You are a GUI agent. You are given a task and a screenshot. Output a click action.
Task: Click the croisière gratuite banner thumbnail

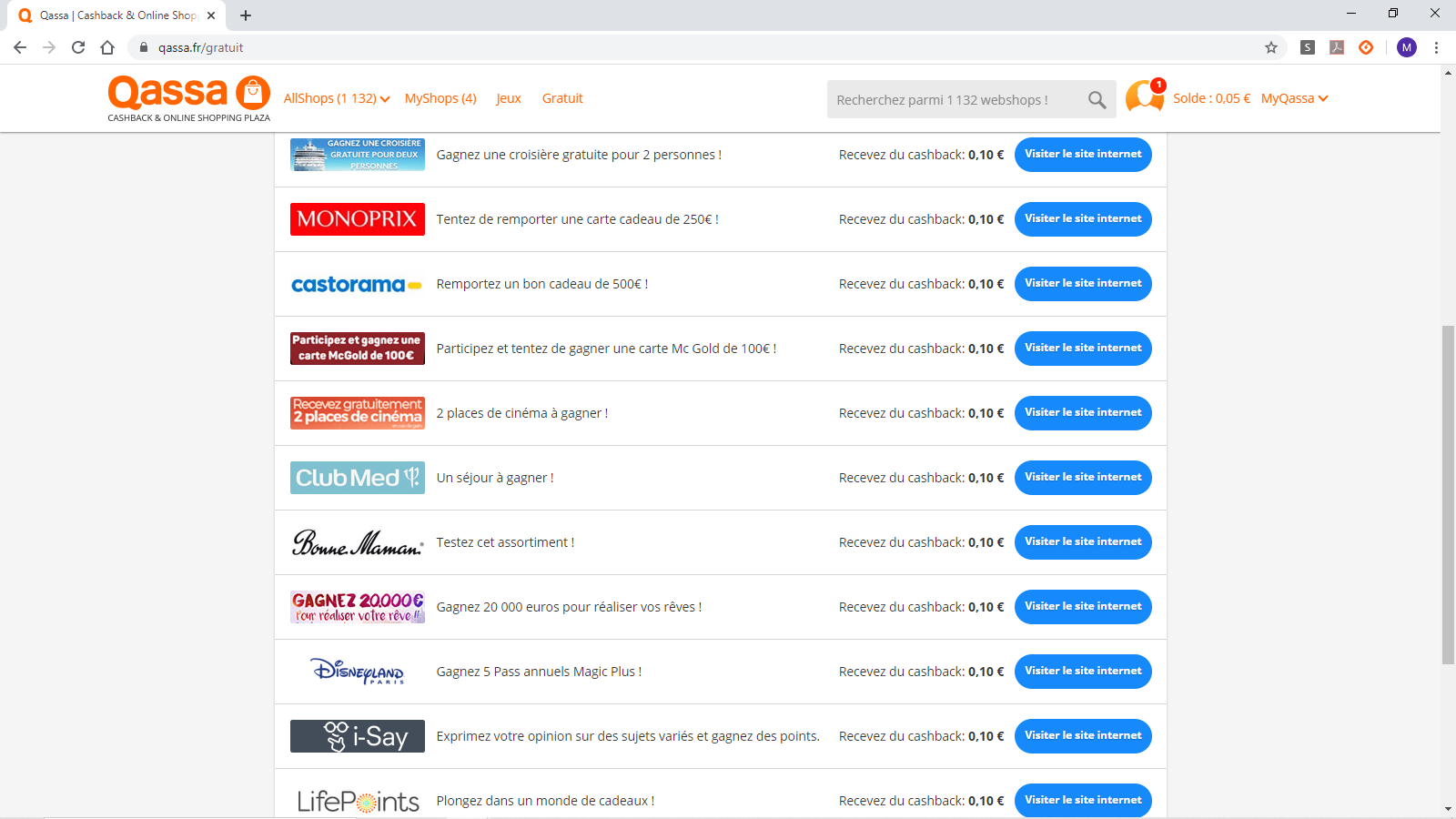click(358, 155)
